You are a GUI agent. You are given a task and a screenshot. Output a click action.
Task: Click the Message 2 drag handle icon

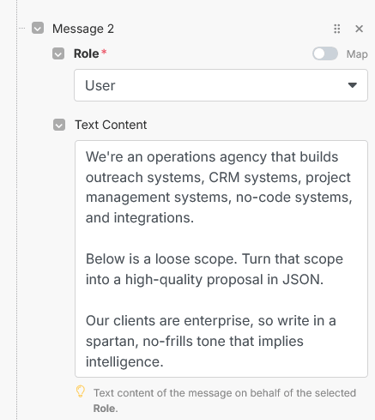click(x=337, y=29)
